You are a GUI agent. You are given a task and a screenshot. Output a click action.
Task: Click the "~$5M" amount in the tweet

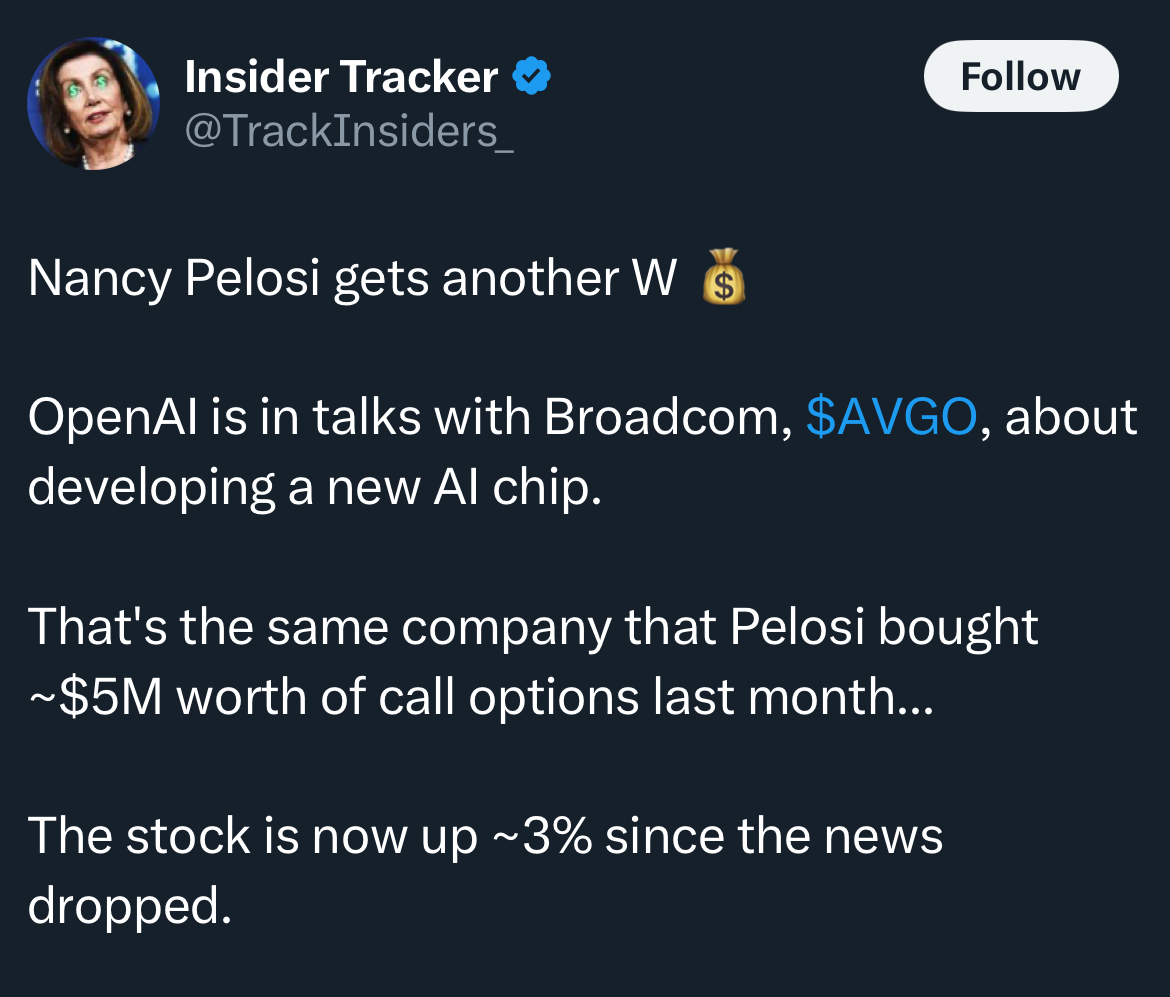[x=96, y=697]
